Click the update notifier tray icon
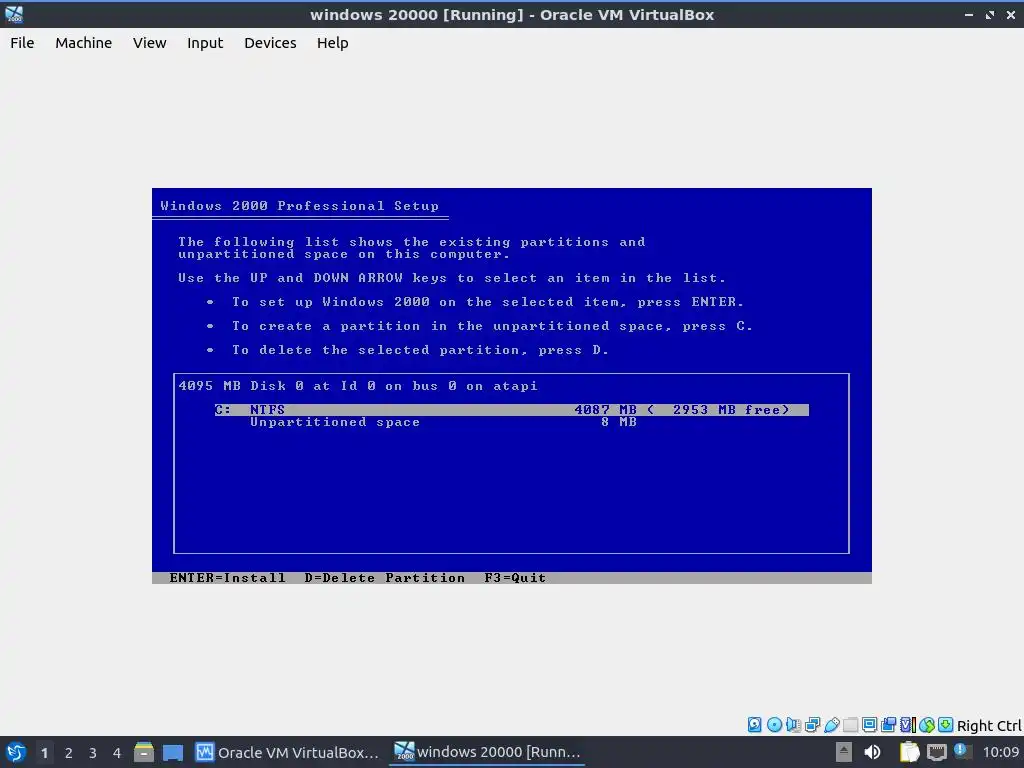The image size is (1024, 768). click(x=963, y=751)
